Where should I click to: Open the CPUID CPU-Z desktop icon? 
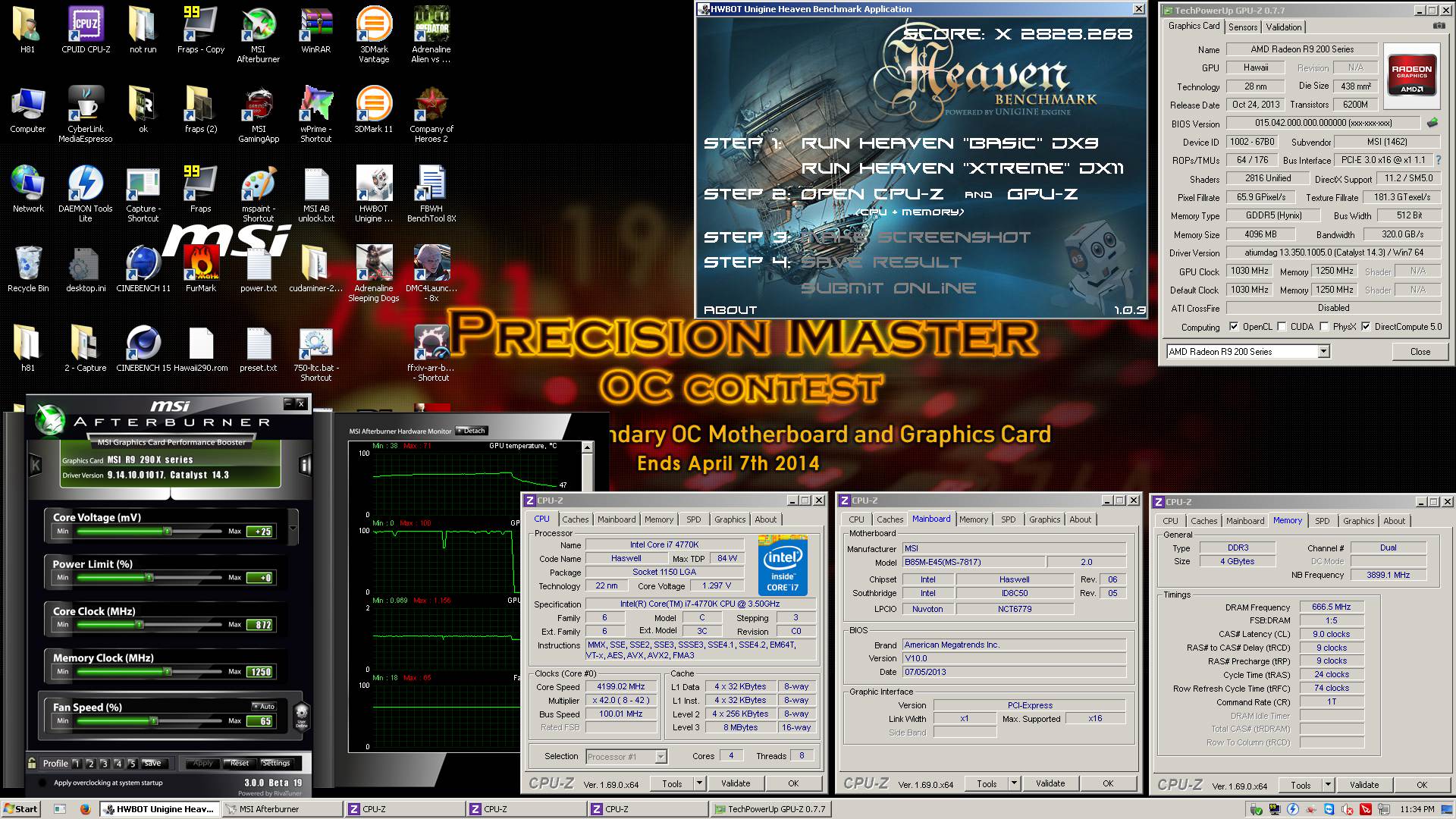86,30
